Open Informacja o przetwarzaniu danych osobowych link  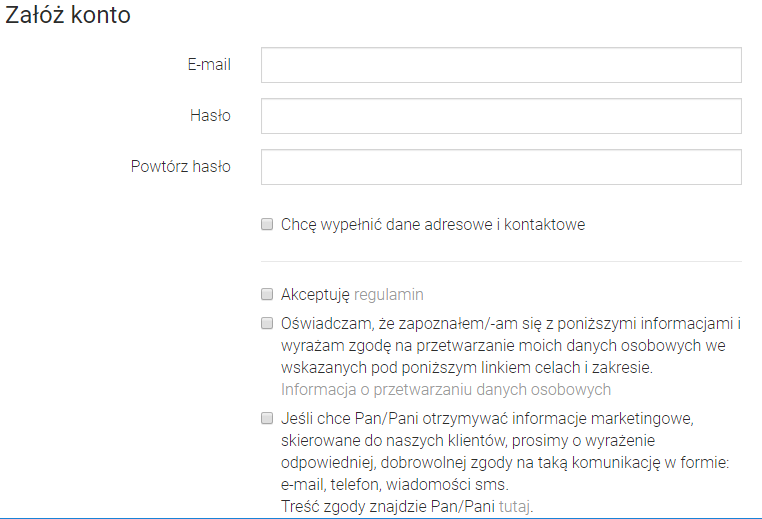pyautogui.click(x=446, y=390)
